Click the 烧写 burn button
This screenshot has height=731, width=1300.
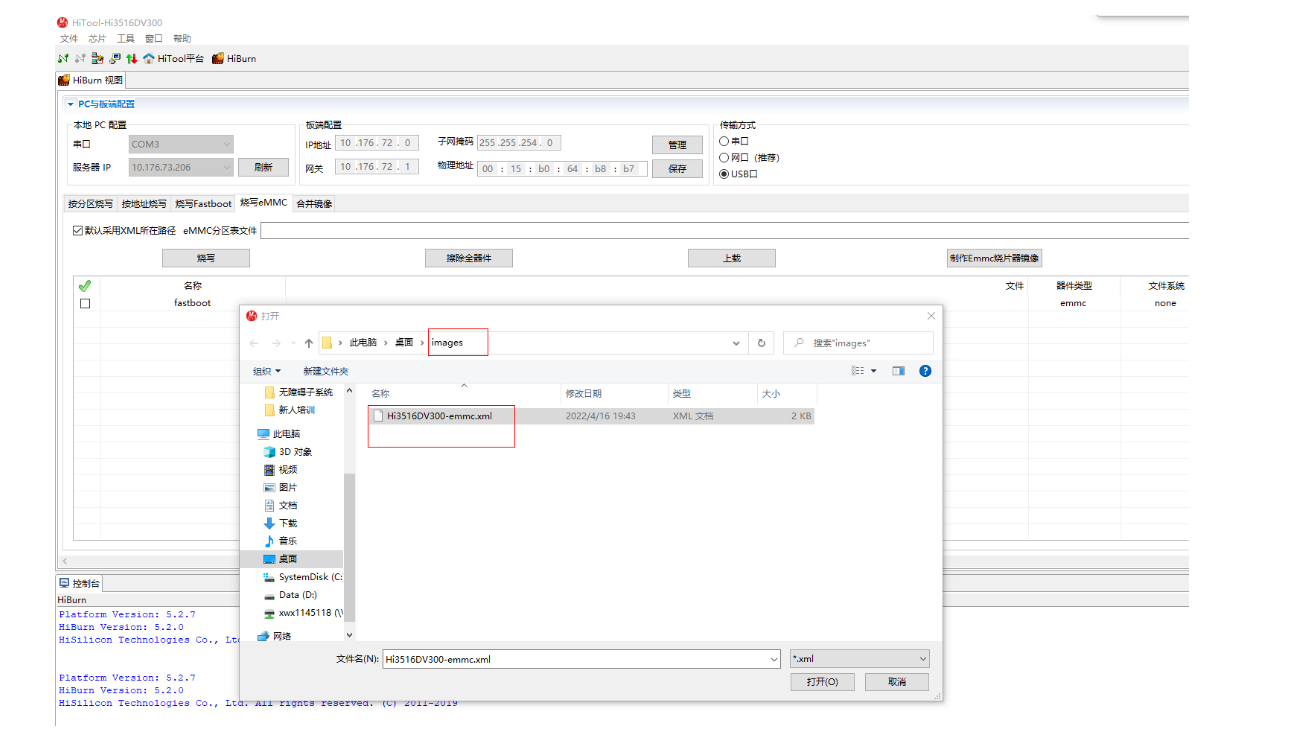click(205, 258)
